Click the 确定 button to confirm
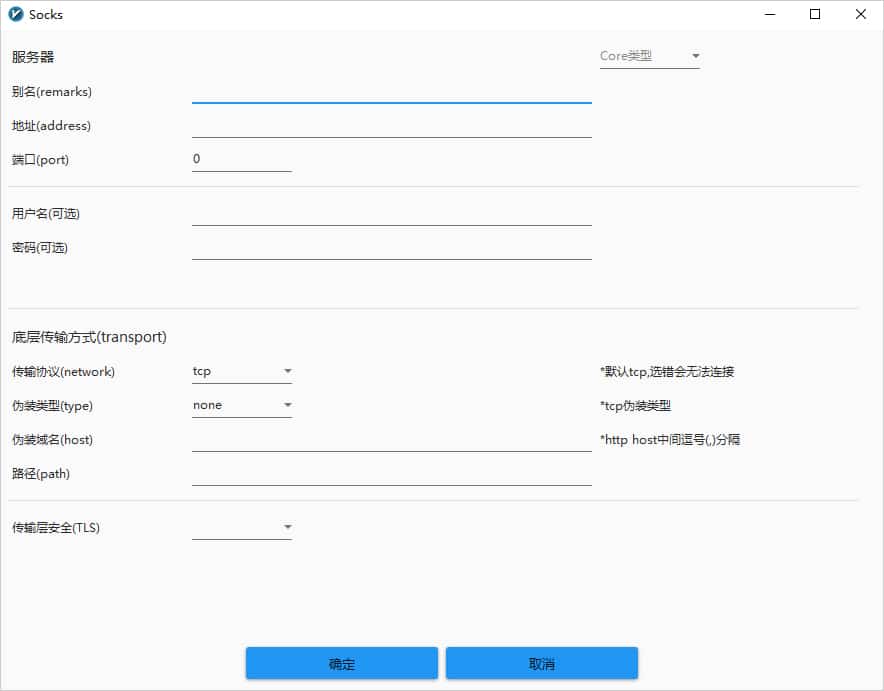The height and width of the screenshot is (691, 884). point(341,662)
